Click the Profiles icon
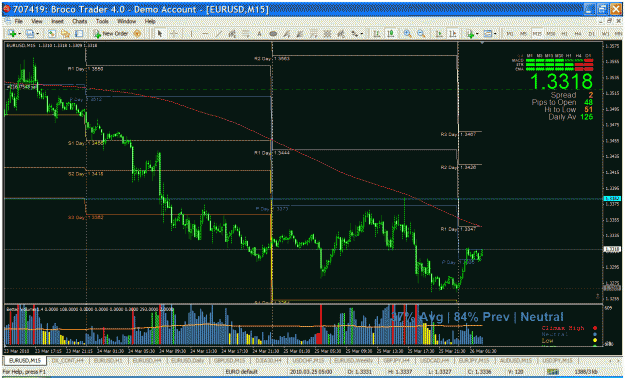This screenshot has width=625, height=378. (30, 34)
